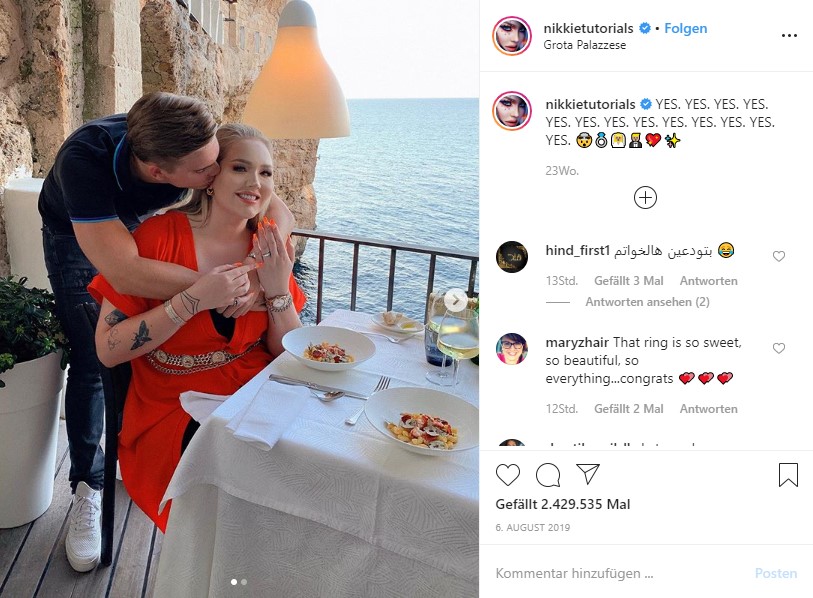The image size is (813, 598).
Task: Reply to hind_first1's comment via Antworten
Action: (x=709, y=281)
